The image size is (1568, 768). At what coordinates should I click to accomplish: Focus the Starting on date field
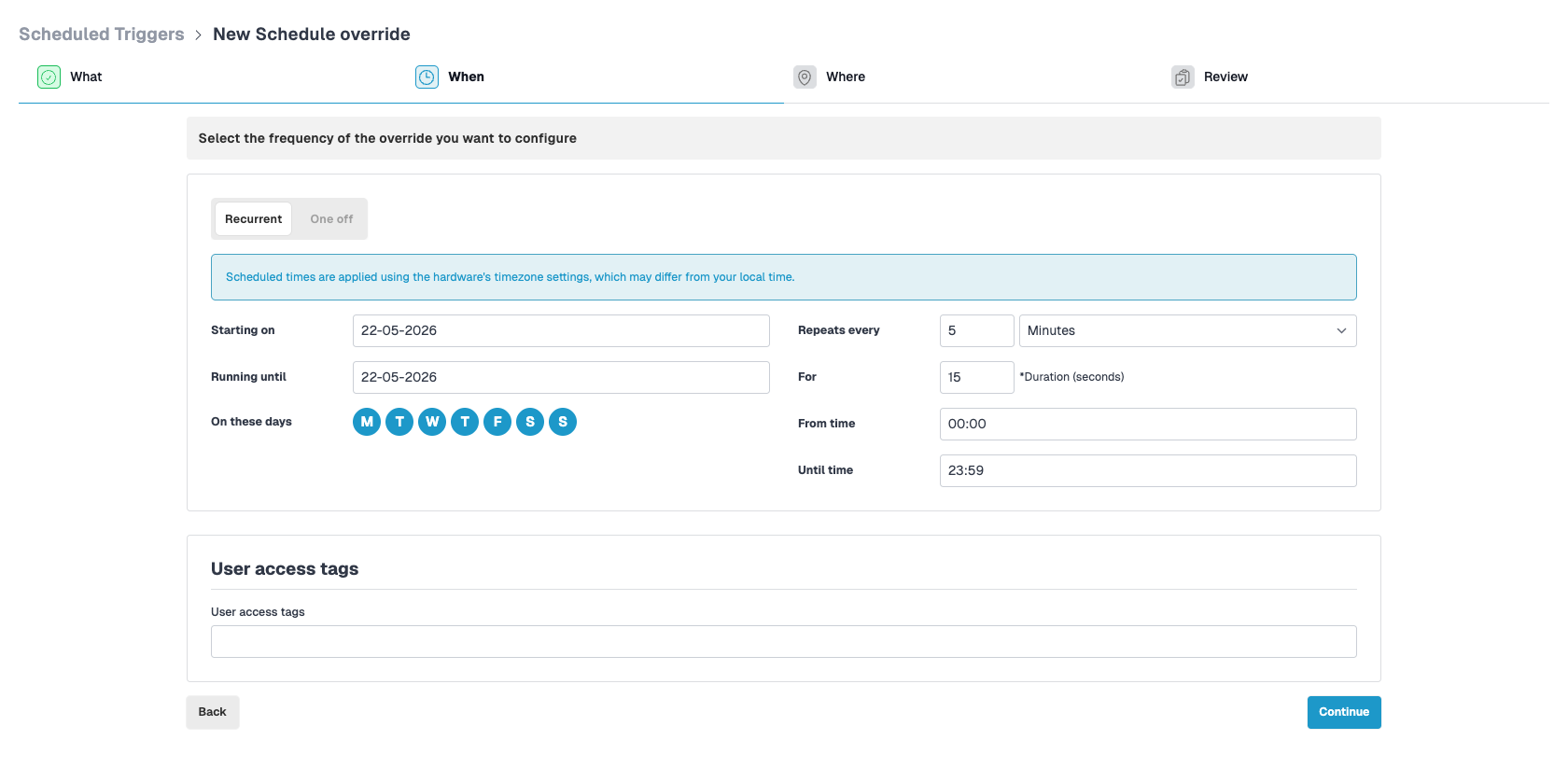coord(561,330)
